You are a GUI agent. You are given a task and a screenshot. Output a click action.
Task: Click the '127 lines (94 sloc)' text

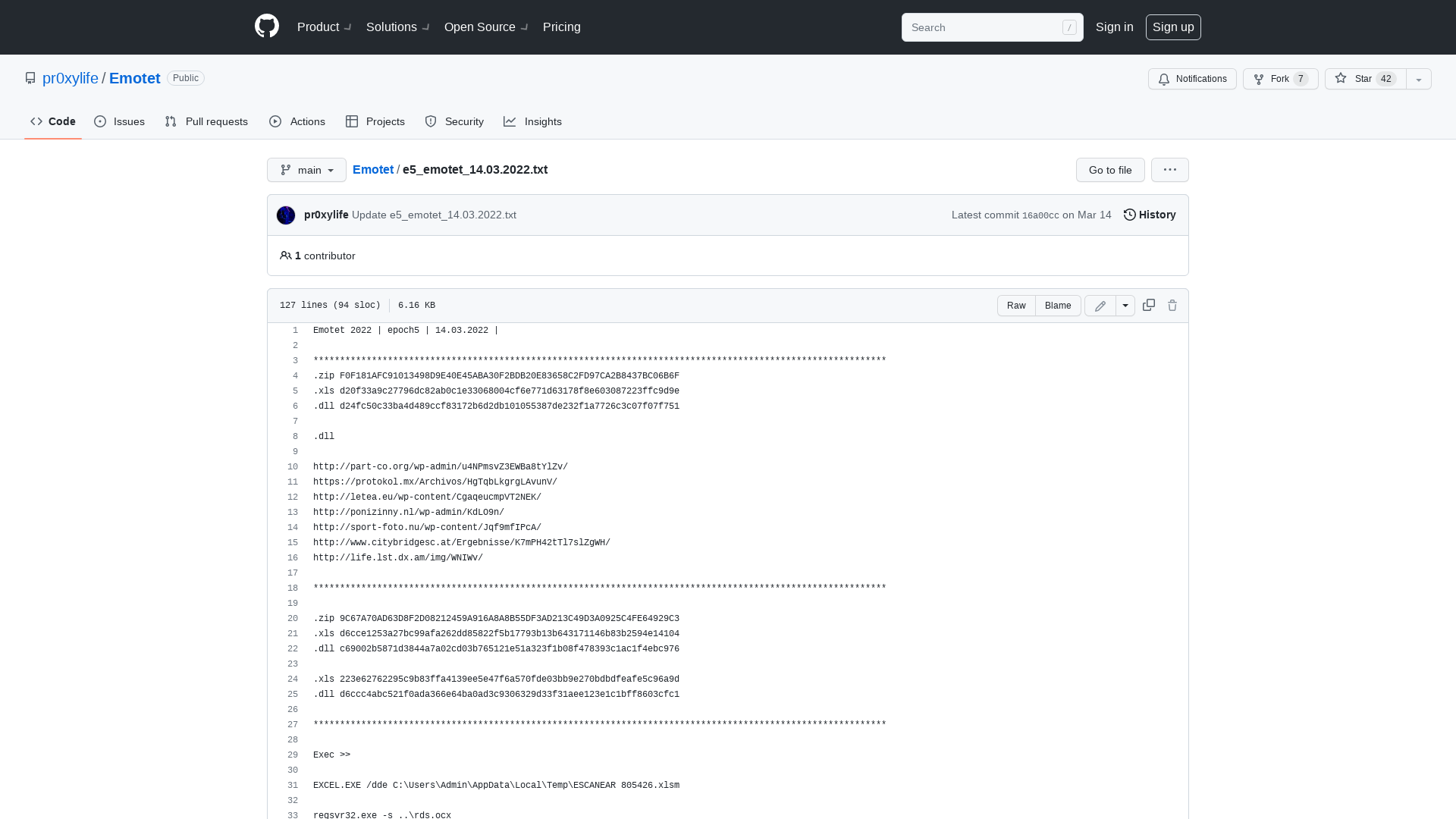(x=330, y=305)
